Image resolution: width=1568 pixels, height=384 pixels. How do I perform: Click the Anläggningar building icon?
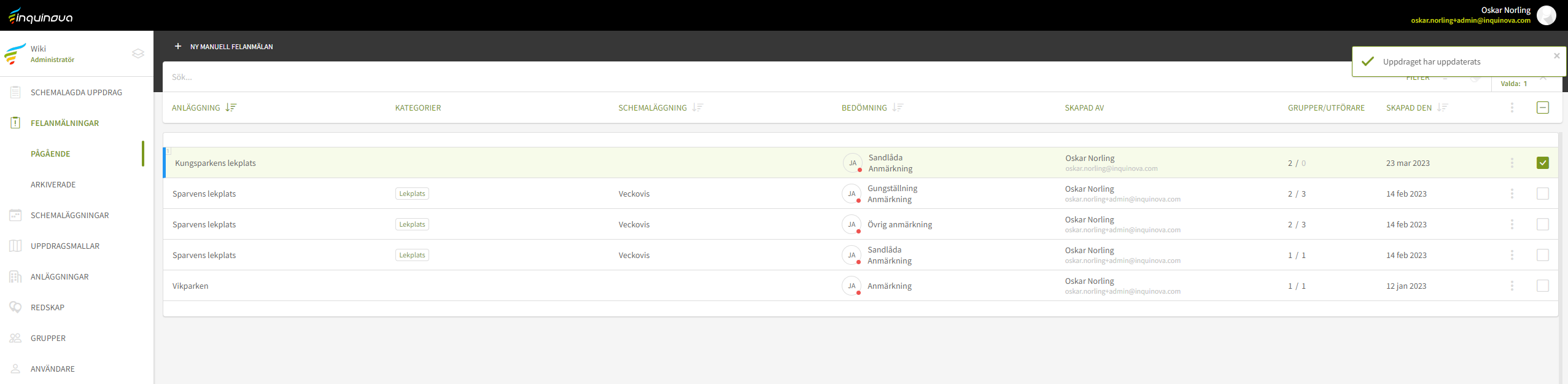coord(15,276)
